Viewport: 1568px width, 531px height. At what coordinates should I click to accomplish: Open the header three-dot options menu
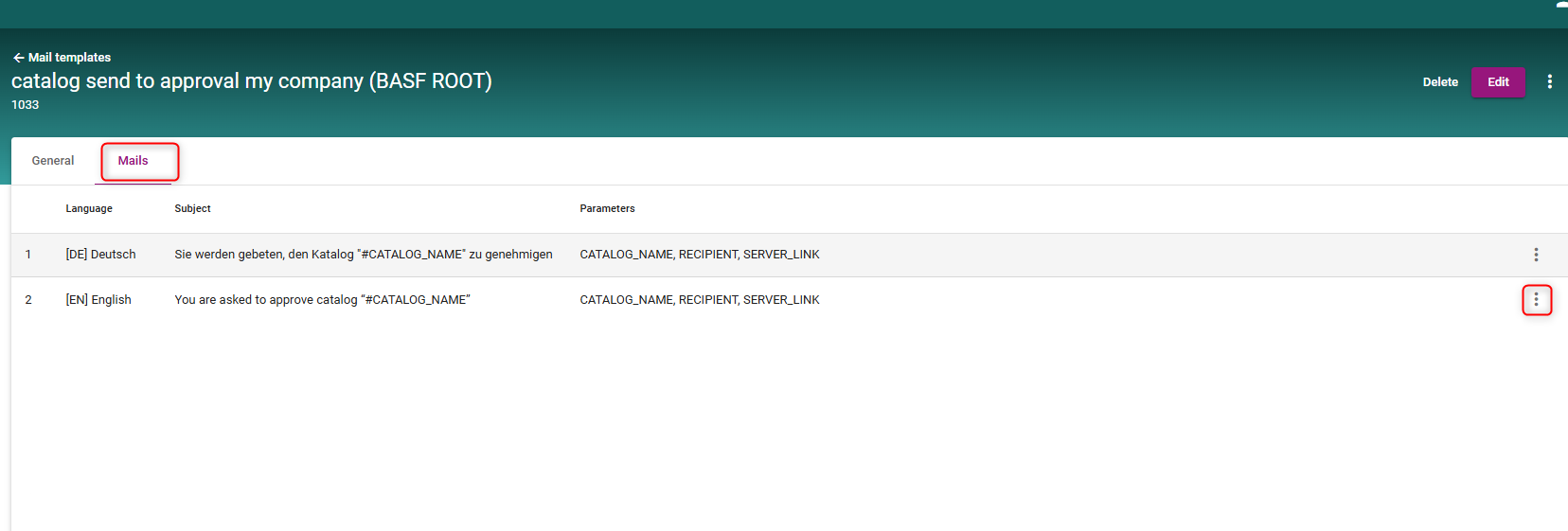tap(1549, 82)
